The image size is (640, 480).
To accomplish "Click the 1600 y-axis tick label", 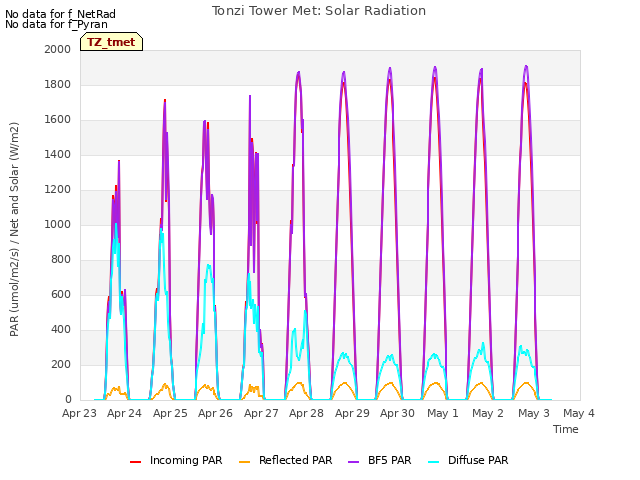I will [58, 120].
